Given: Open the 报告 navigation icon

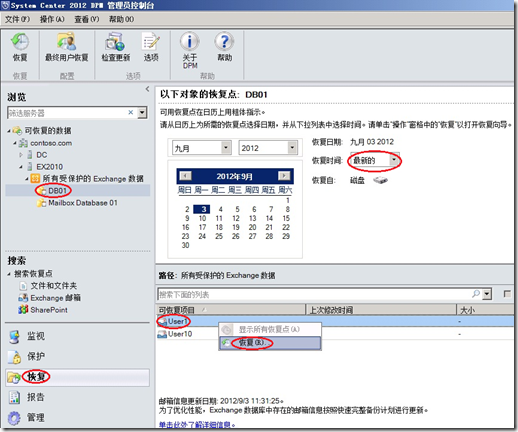Looking at the screenshot, I should [14, 397].
